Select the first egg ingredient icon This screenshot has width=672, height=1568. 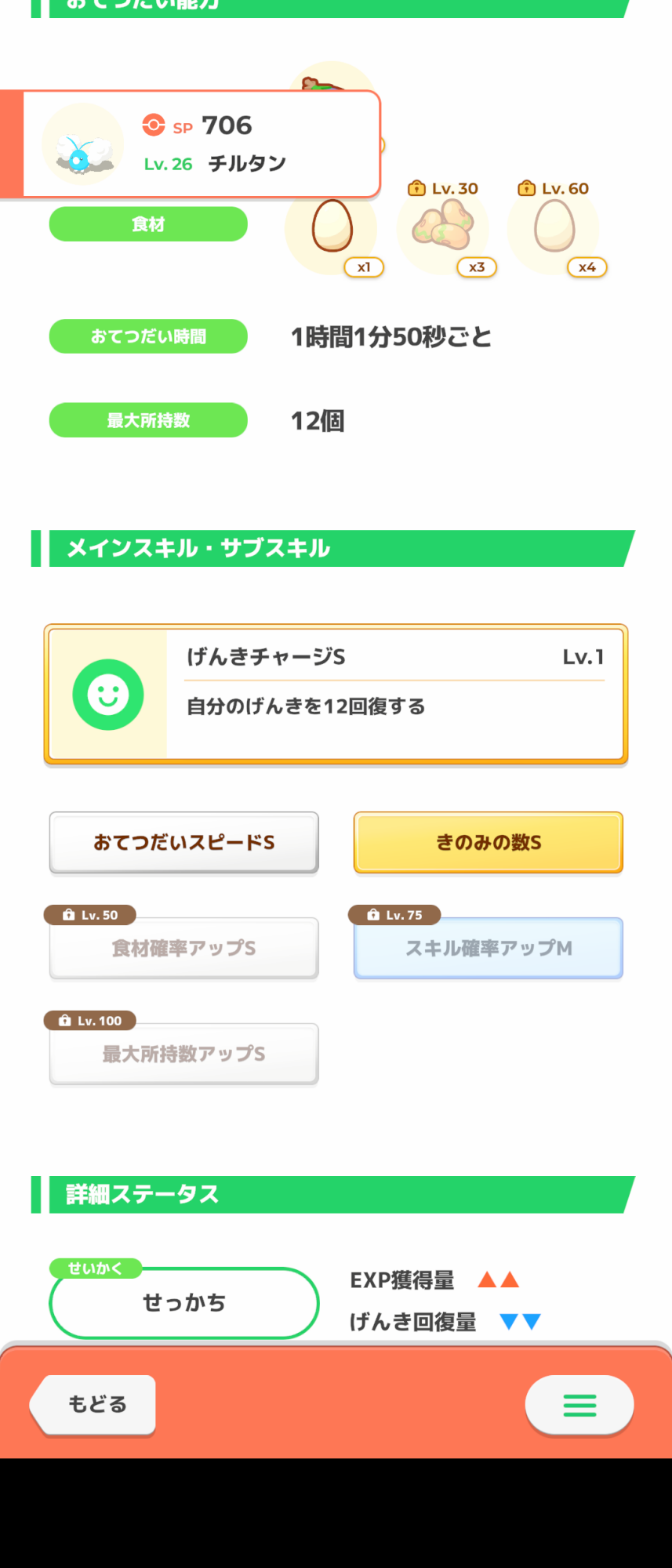(x=332, y=227)
